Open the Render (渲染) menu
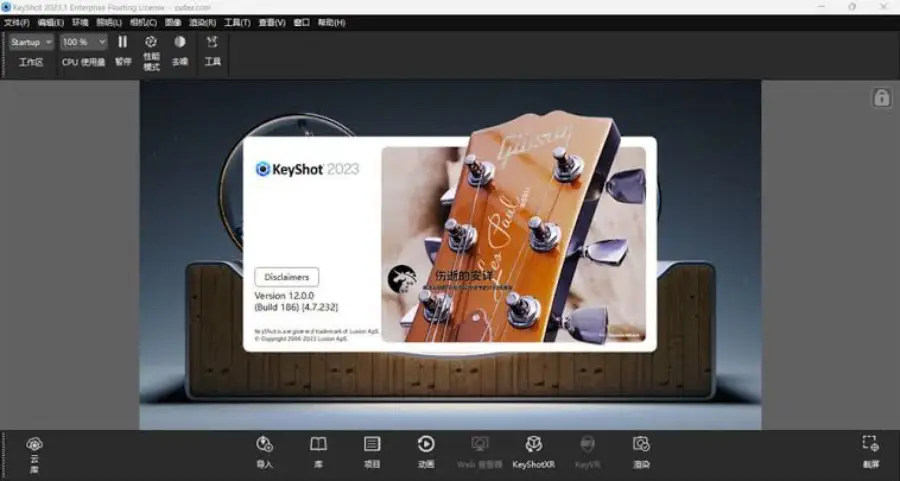 pyautogui.click(x=203, y=22)
